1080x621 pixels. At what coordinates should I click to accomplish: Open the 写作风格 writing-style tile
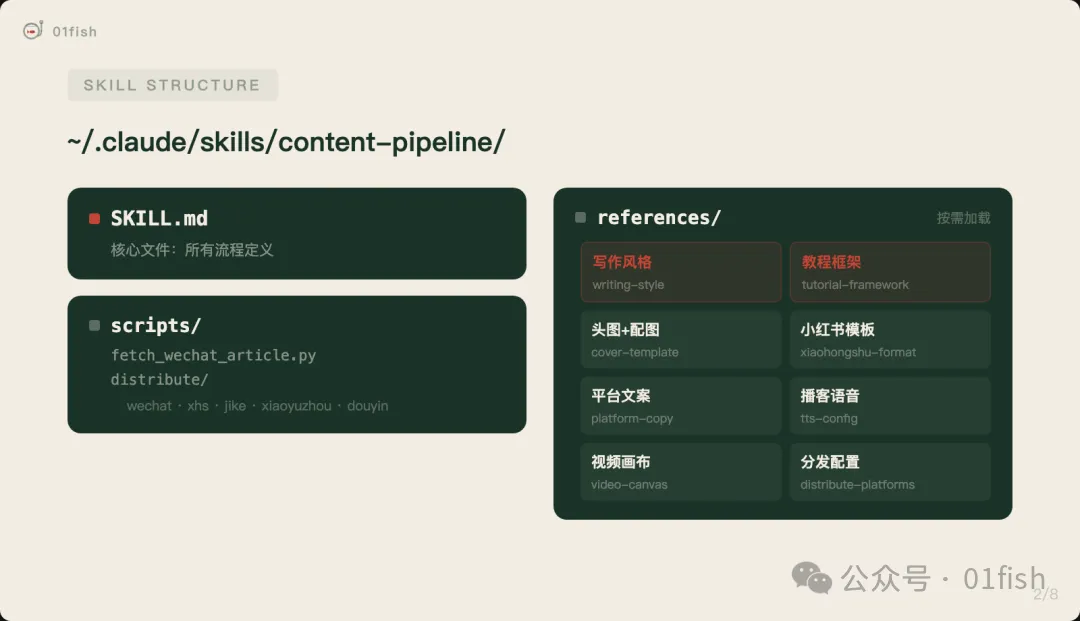pos(680,272)
